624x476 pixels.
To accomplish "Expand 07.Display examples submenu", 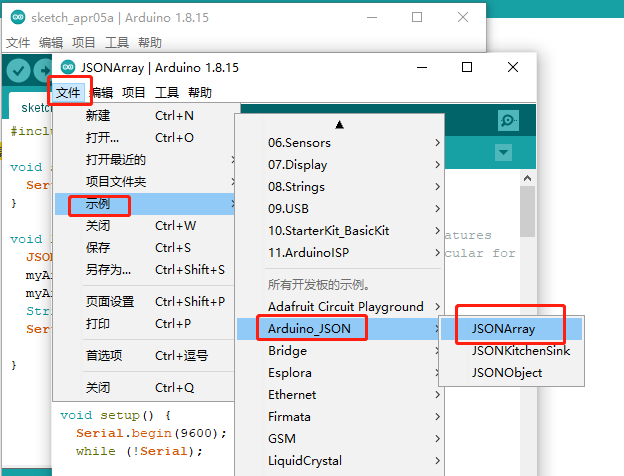I will click(340, 164).
